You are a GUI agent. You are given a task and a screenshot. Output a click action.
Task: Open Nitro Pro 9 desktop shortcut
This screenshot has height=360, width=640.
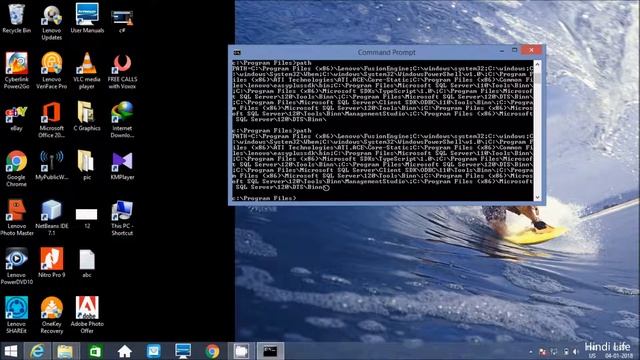pyautogui.click(x=51, y=262)
